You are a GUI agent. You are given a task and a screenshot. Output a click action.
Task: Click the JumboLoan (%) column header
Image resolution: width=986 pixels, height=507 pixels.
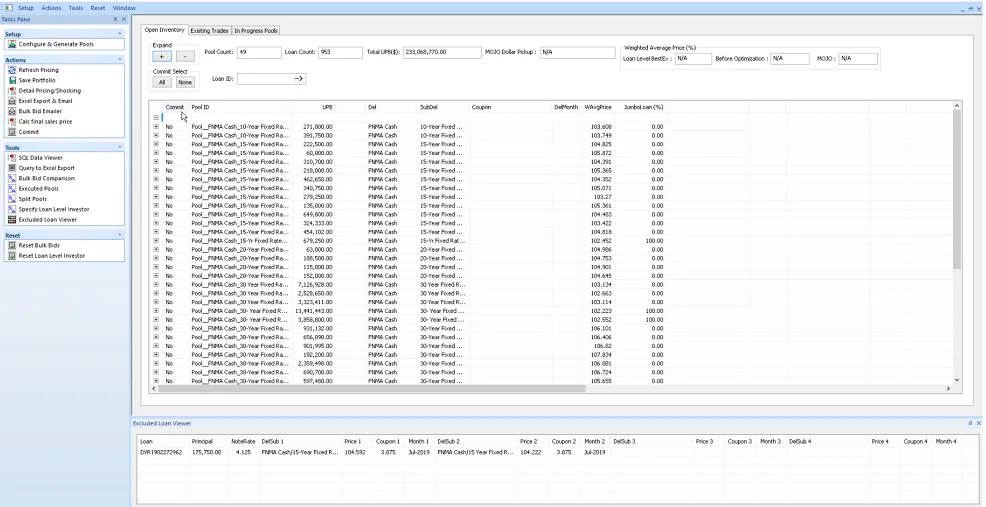coord(643,108)
